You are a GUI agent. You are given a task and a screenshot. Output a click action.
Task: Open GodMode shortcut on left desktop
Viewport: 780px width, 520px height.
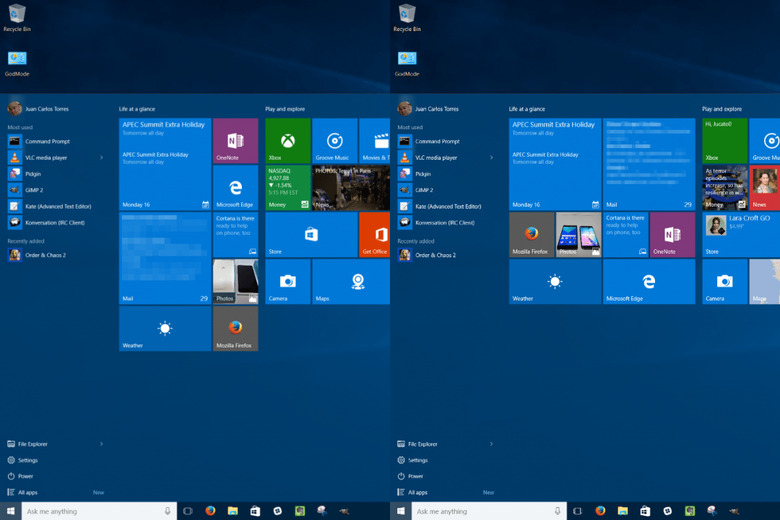coord(17,63)
